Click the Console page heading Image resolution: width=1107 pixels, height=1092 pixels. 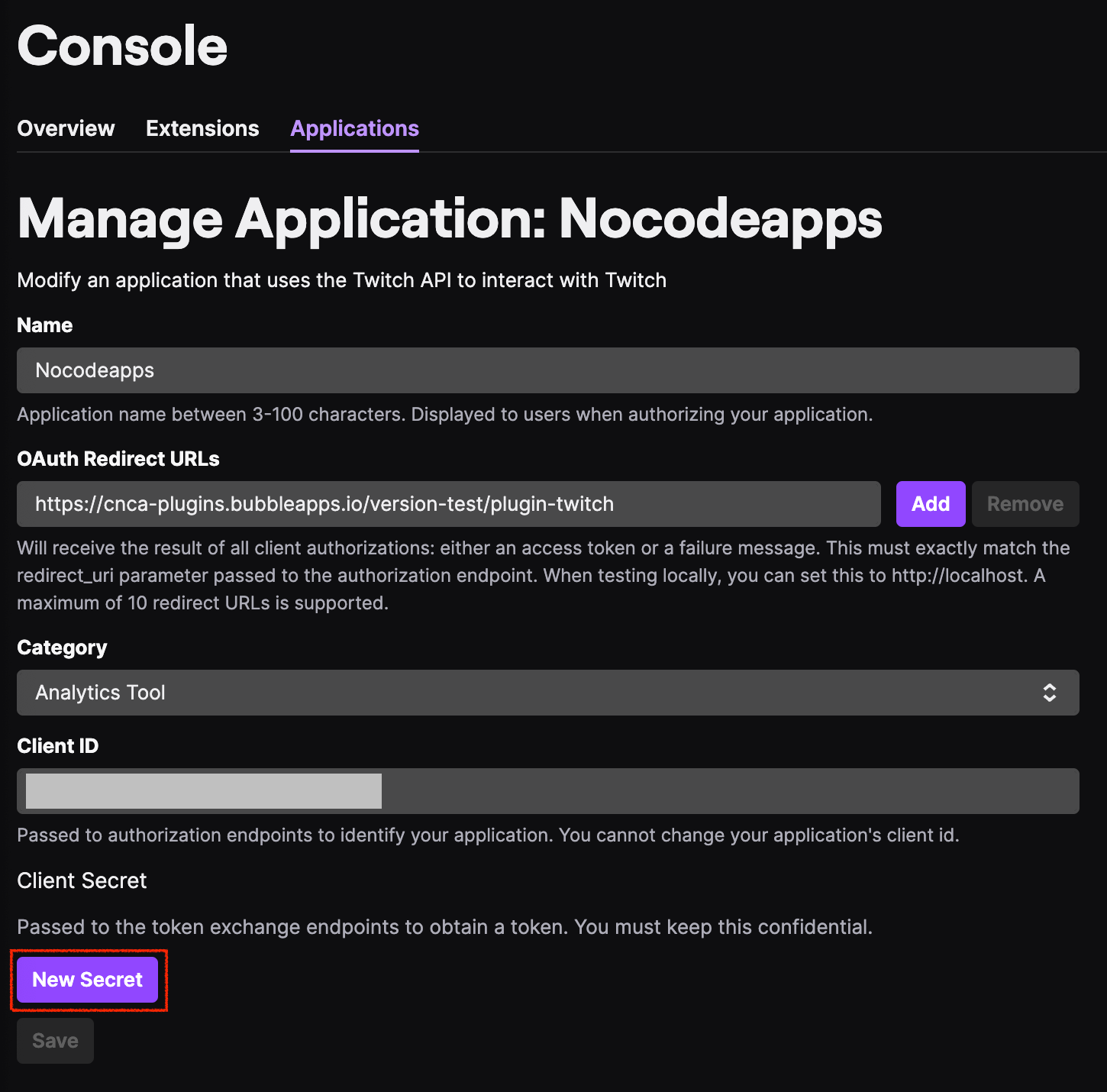click(x=122, y=46)
